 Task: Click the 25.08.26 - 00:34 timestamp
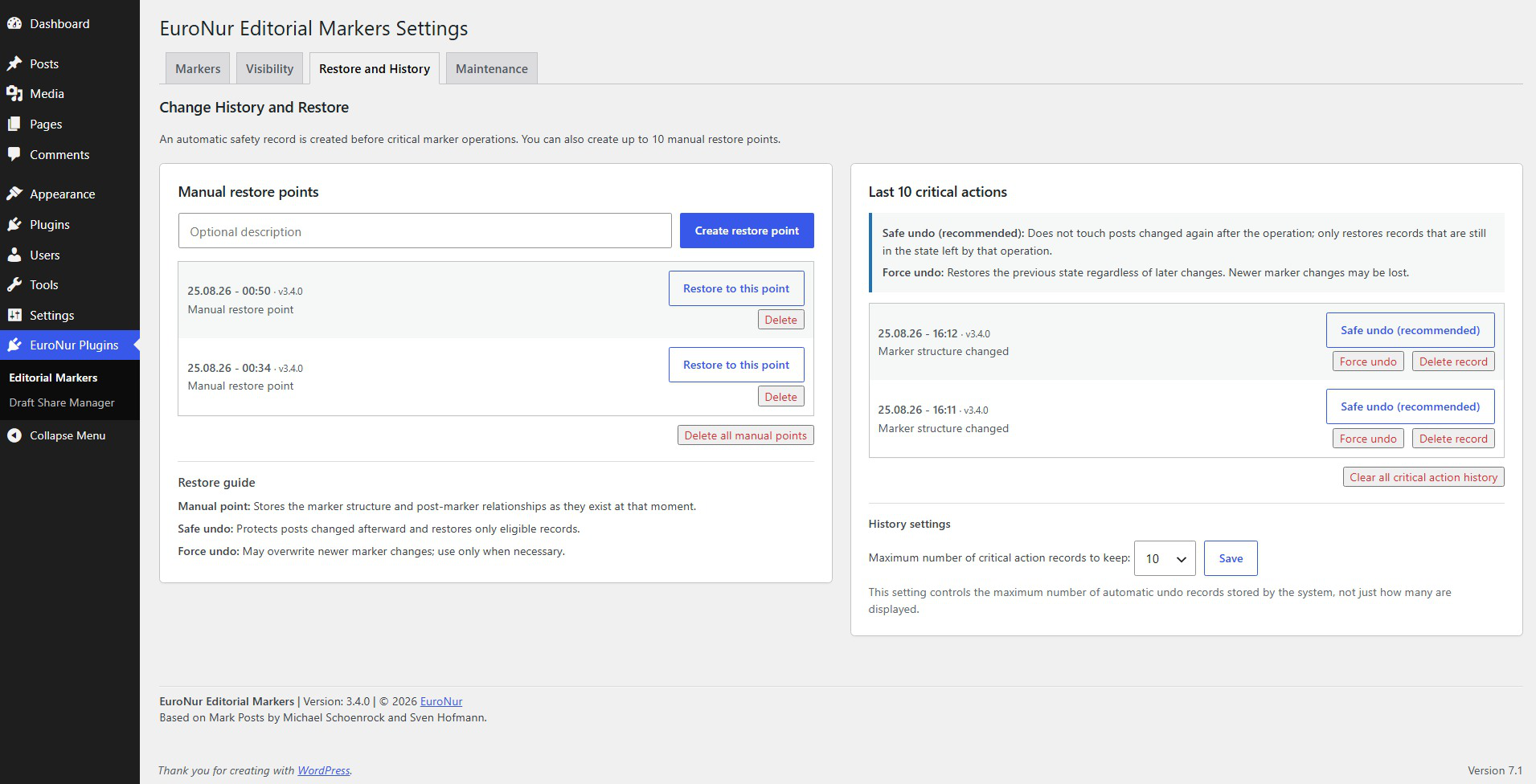(x=229, y=368)
